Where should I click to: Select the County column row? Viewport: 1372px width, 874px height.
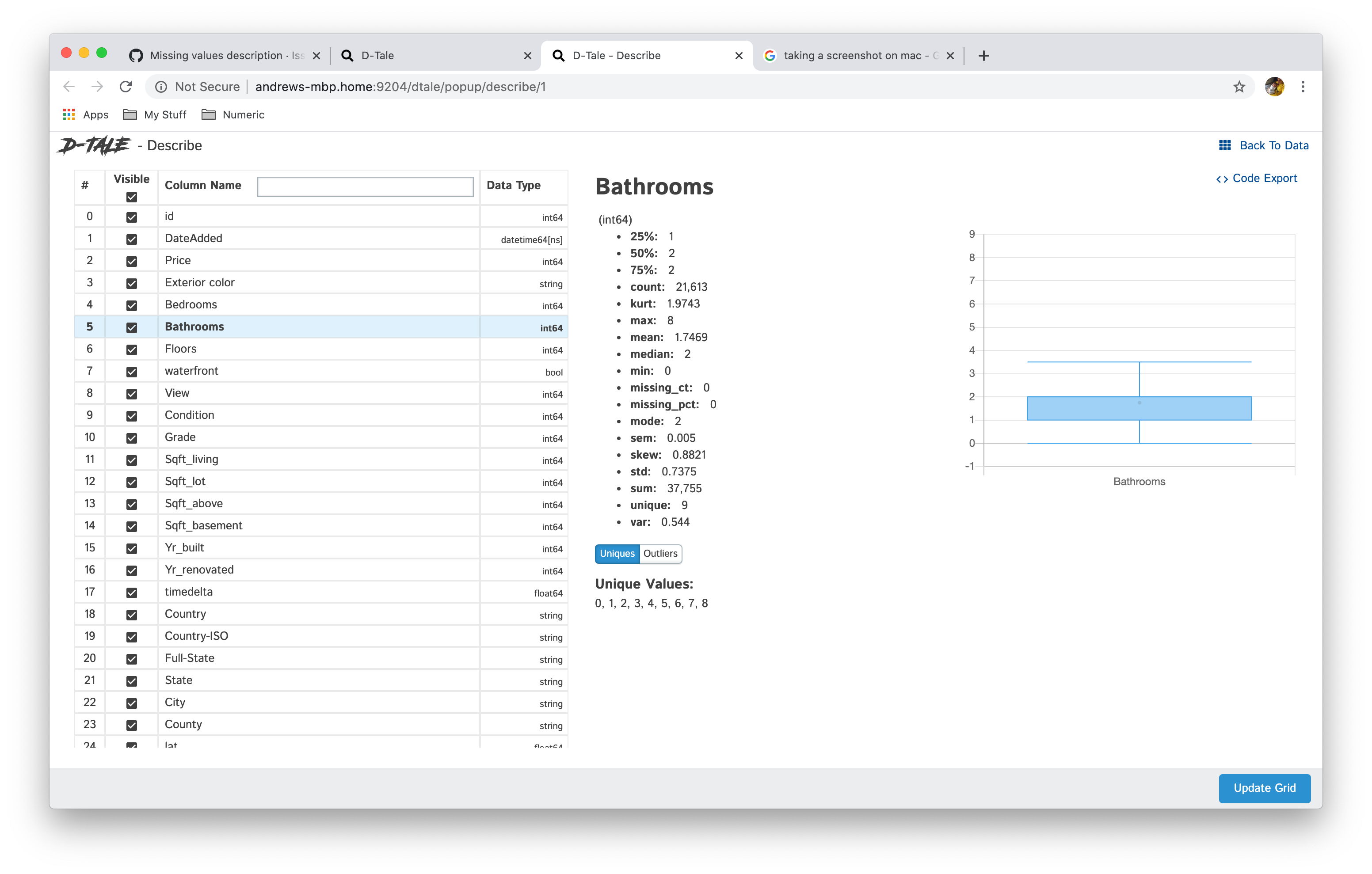(x=321, y=725)
